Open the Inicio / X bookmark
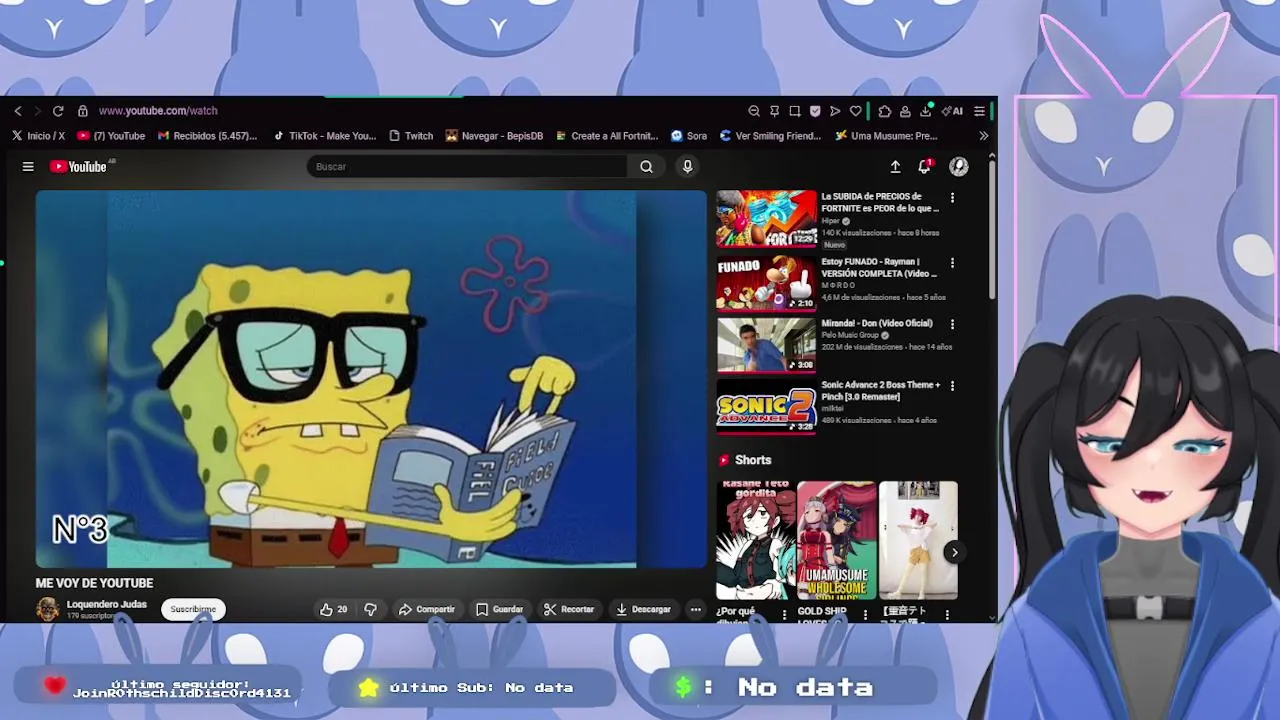 coord(39,136)
